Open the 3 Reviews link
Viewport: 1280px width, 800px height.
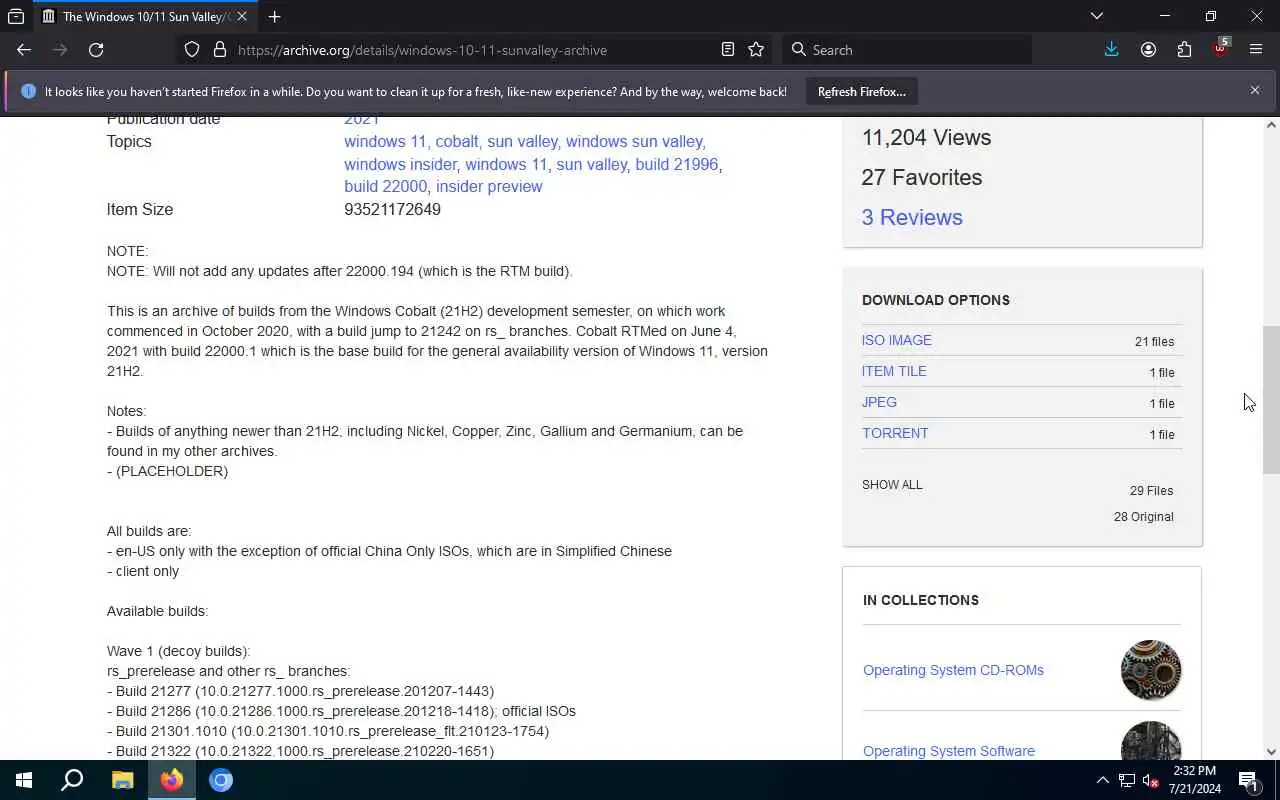coord(912,217)
